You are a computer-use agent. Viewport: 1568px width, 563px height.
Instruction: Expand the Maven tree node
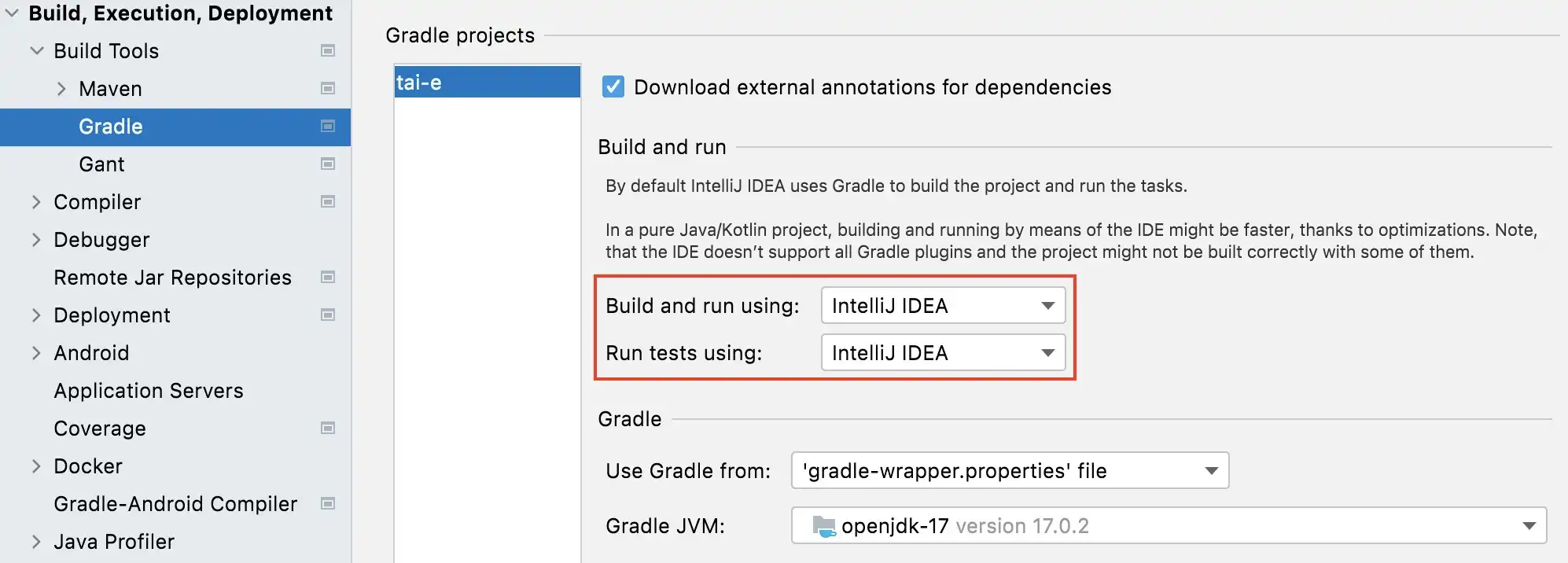(x=61, y=89)
